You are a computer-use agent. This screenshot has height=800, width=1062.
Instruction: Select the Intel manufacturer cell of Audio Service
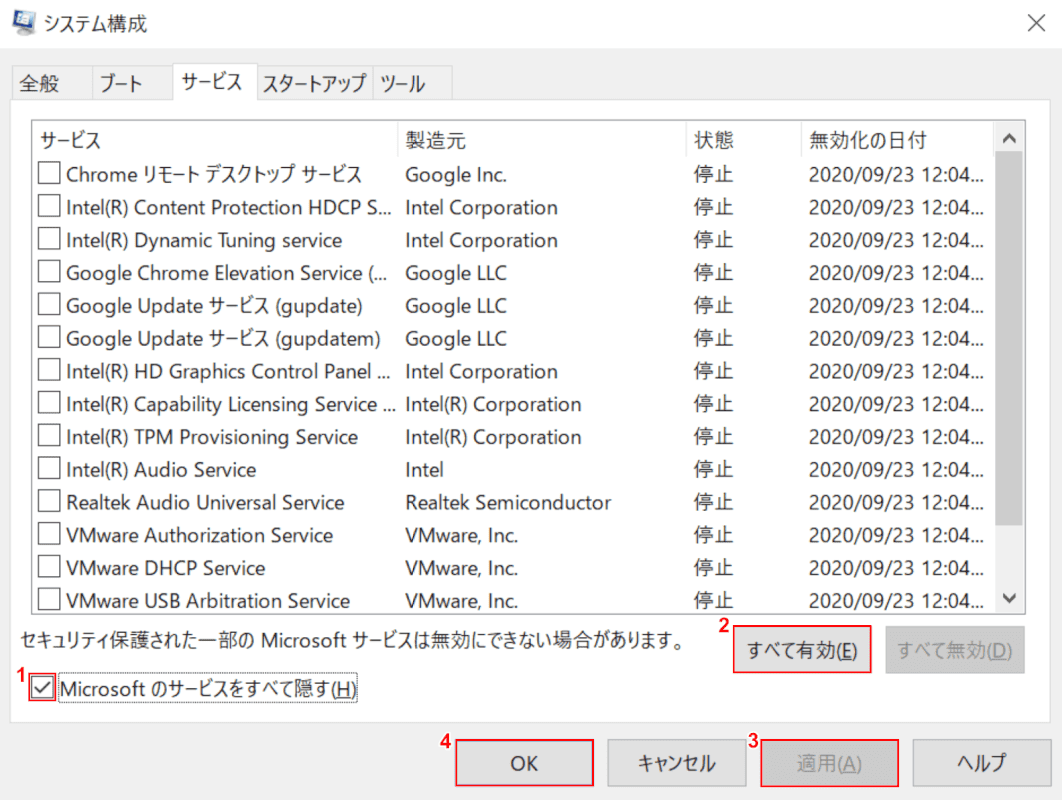tap(425, 469)
